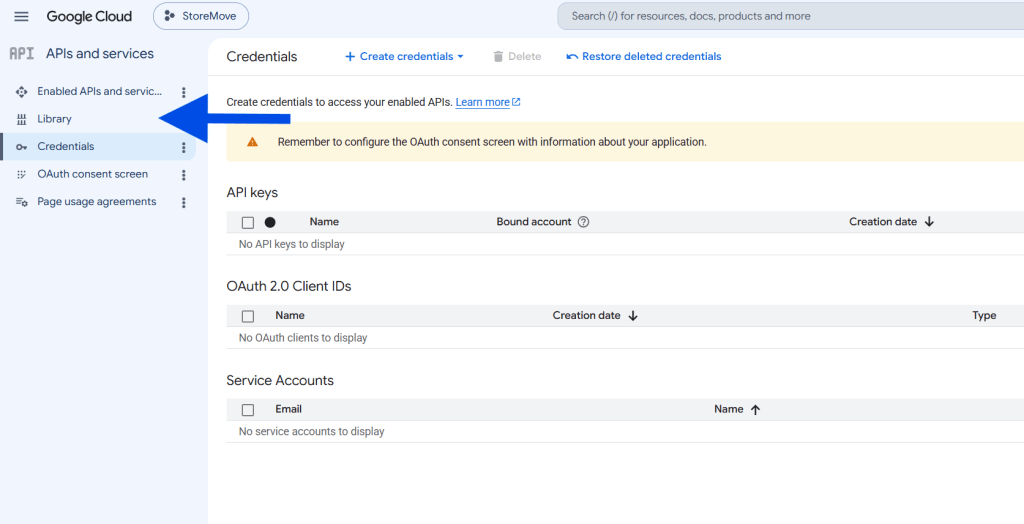Image resolution: width=1024 pixels, height=524 pixels.
Task: Click the plus icon on Create credentials
Action: pyautogui.click(x=350, y=56)
